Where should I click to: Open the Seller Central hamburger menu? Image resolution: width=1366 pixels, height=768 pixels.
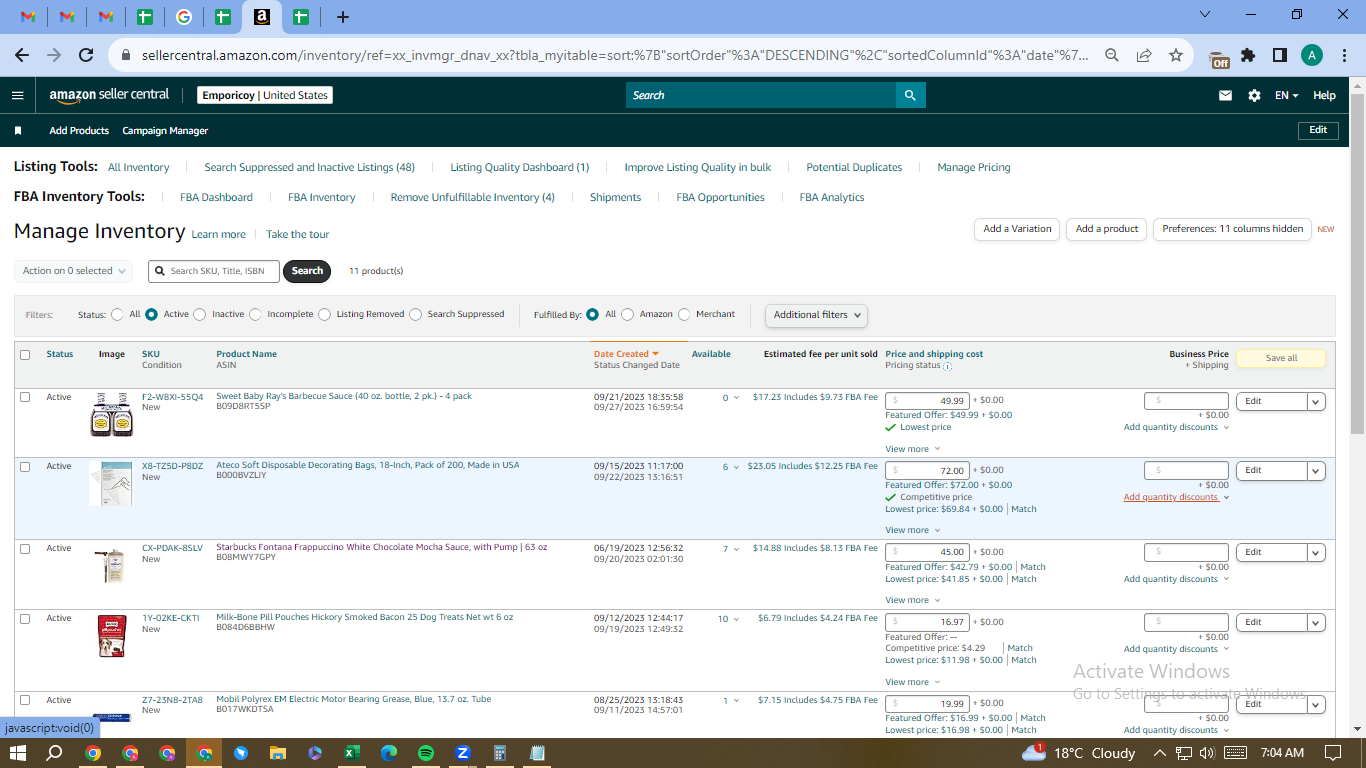tap(17, 95)
